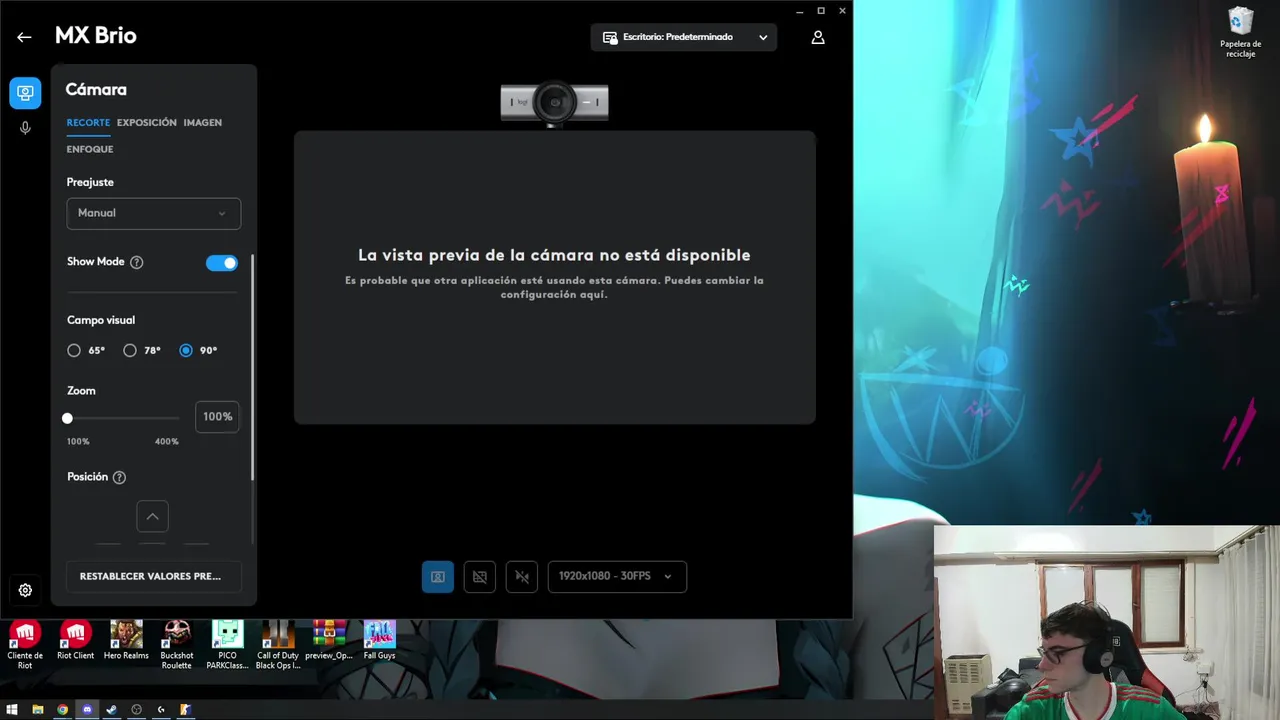This screenshot has height=720, width=1280.
Task: Switch to the EXPOSICIÓN tab
Action: pyautogui.click(x=147, y=123)
